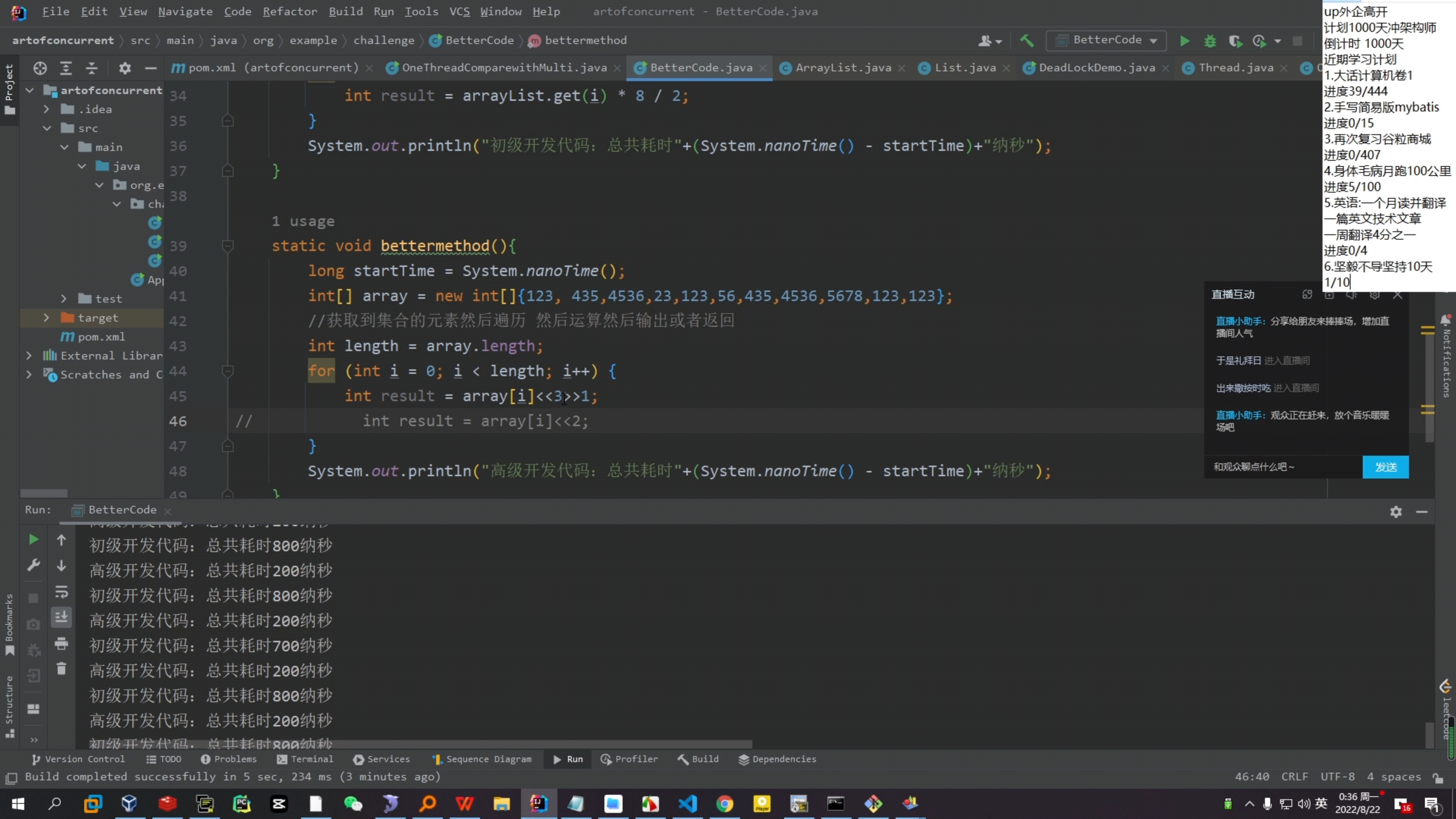Collapse all in the Project panel

pos(91,68)
